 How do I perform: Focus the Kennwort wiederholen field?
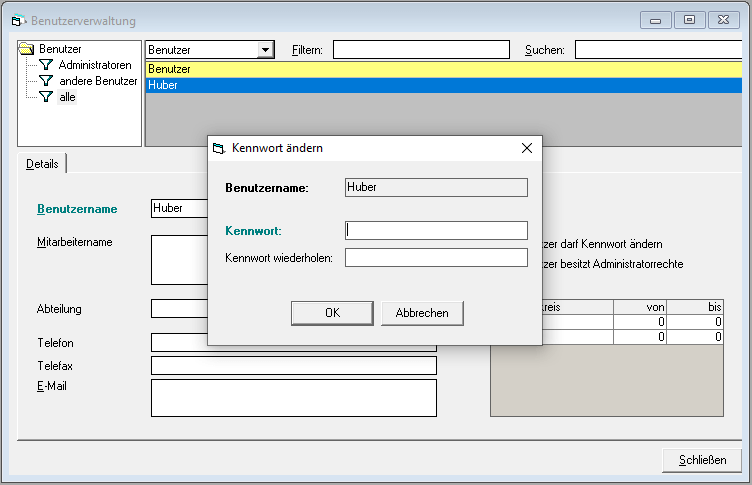(x=436, y=258)
